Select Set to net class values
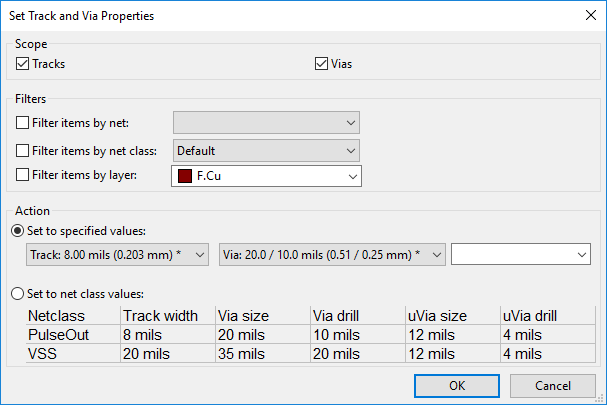 (x=17, y=294)
